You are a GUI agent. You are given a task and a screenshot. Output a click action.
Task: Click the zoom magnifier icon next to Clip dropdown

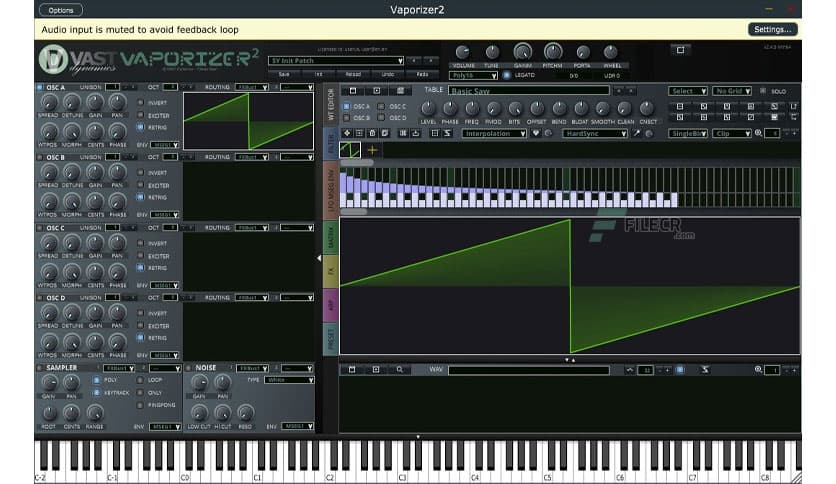[x=758, y=133]
